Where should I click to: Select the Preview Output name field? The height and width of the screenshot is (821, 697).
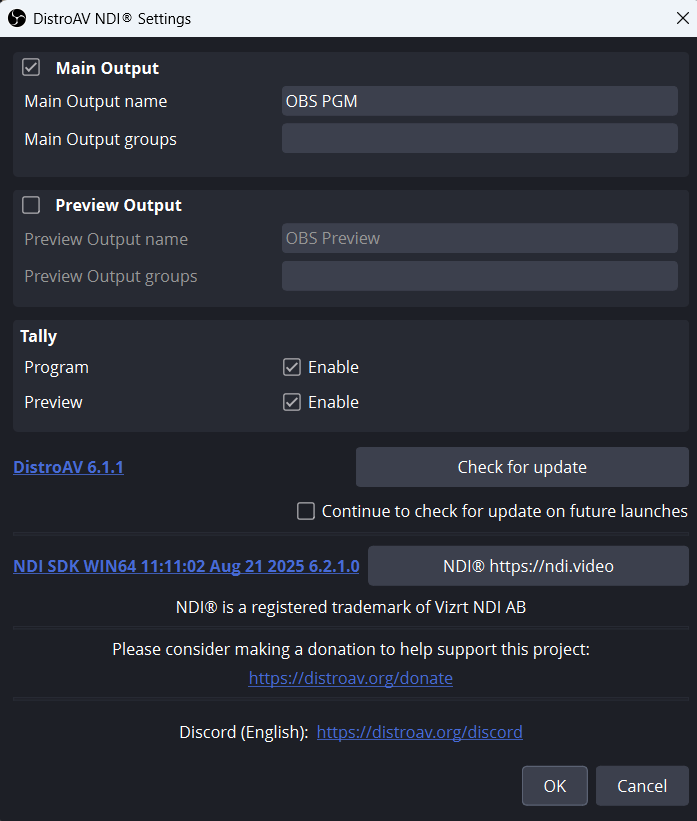click(480, 238)
